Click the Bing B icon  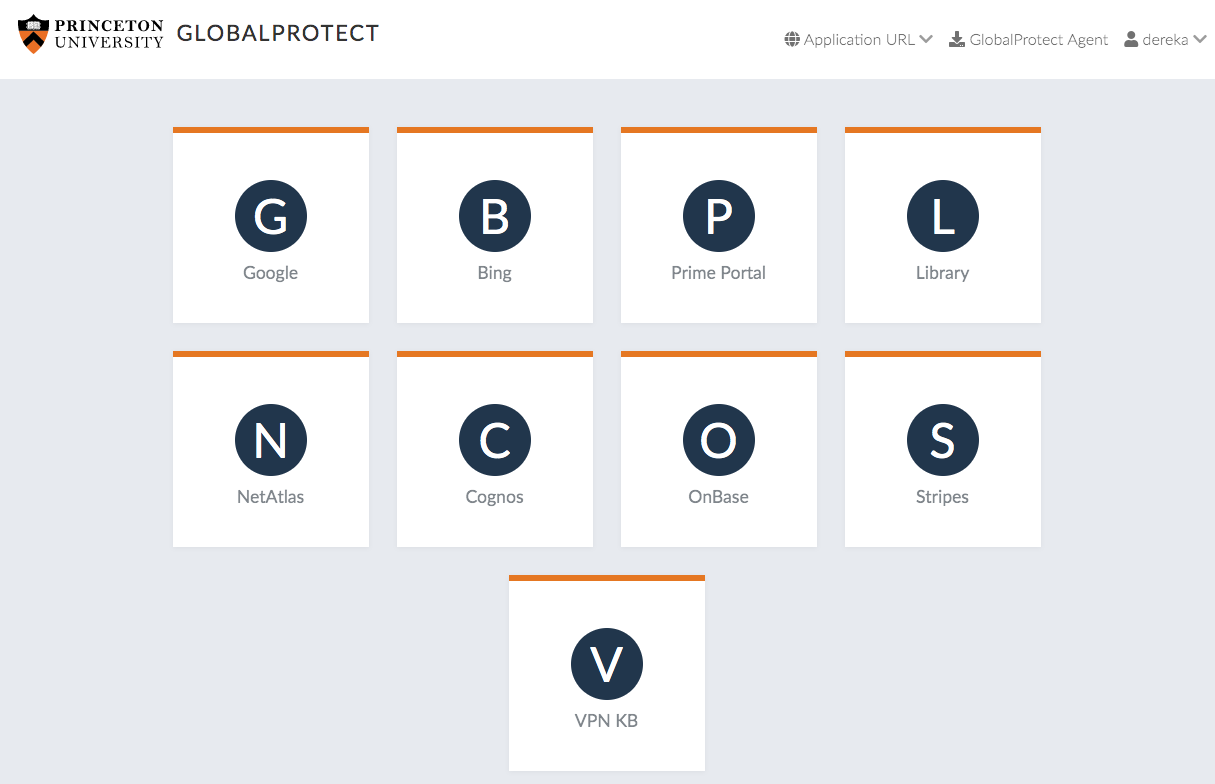[x=494, y=216]
